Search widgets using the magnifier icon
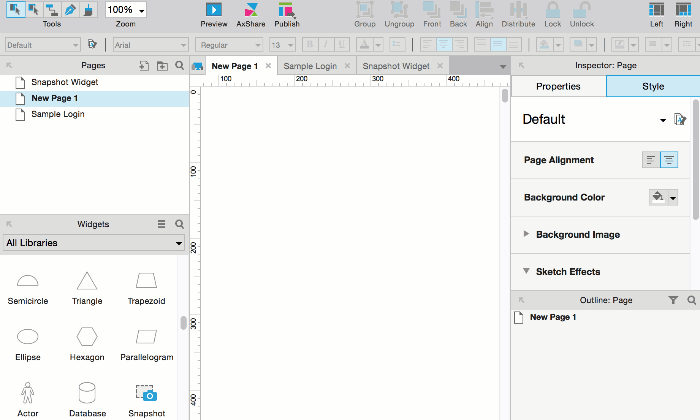 coord(180,225)
